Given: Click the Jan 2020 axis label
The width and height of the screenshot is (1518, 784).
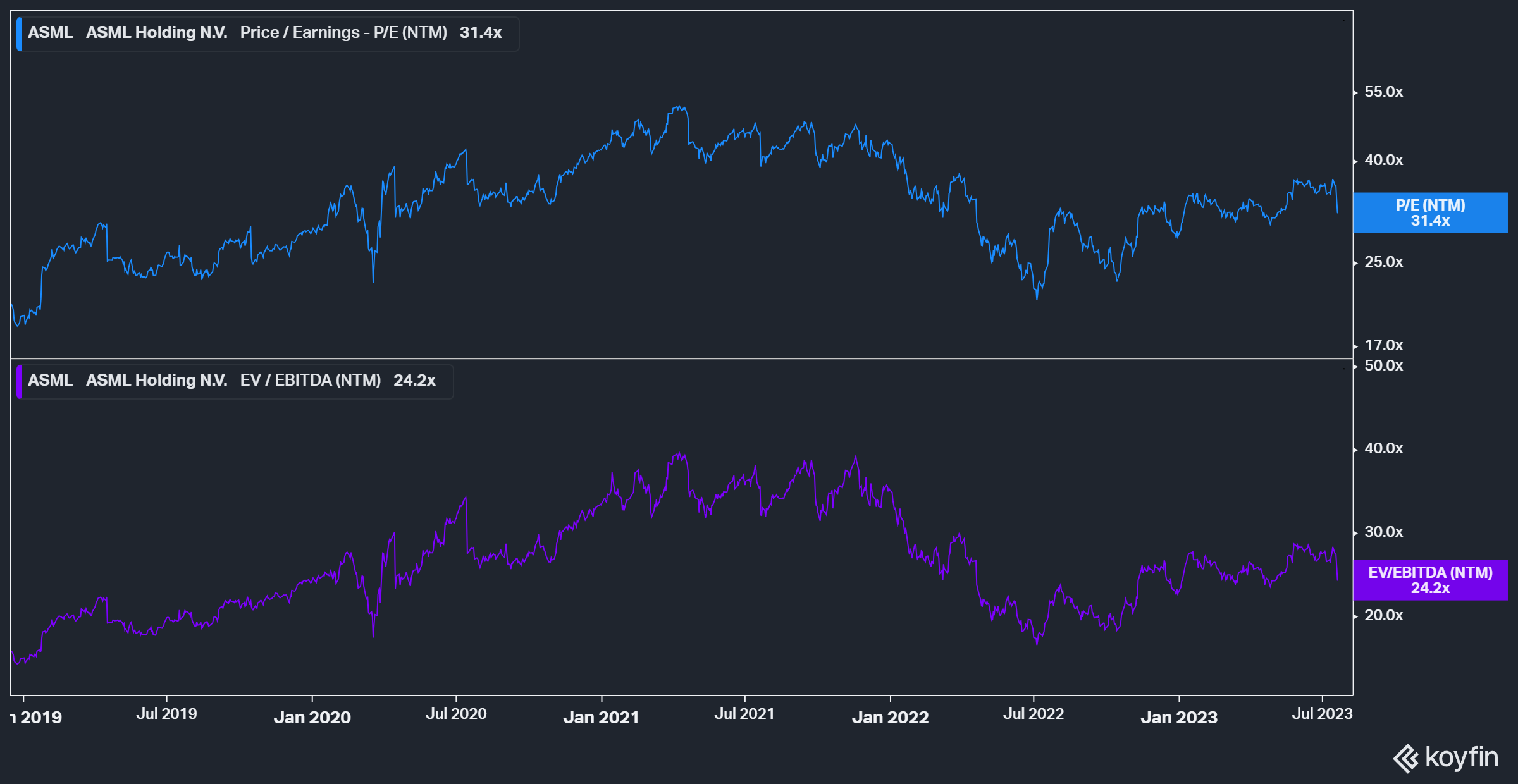Looking at the screenshot, I should click(x=312, y=718).
